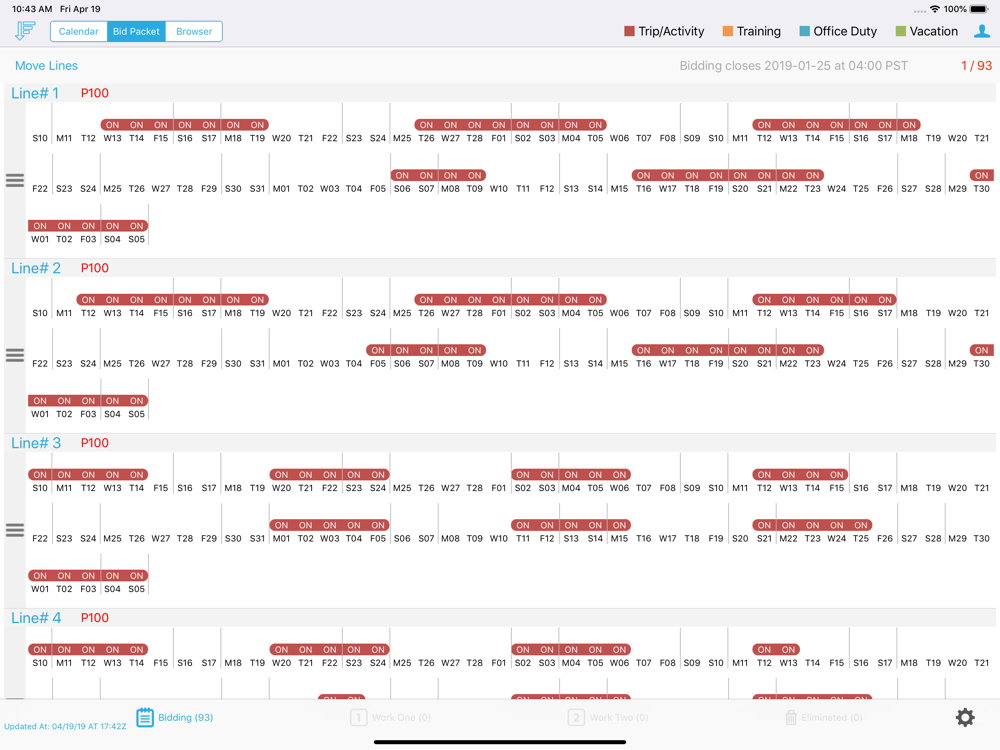Grab the reorder handle for Line# 3

click(x=15, y=530)
